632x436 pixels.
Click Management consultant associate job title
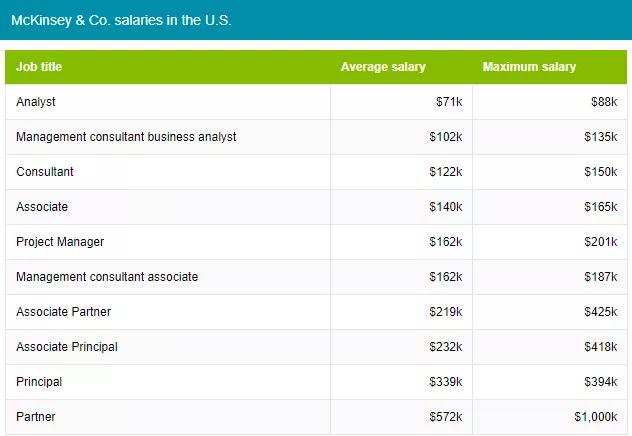(x=107, y=277)
